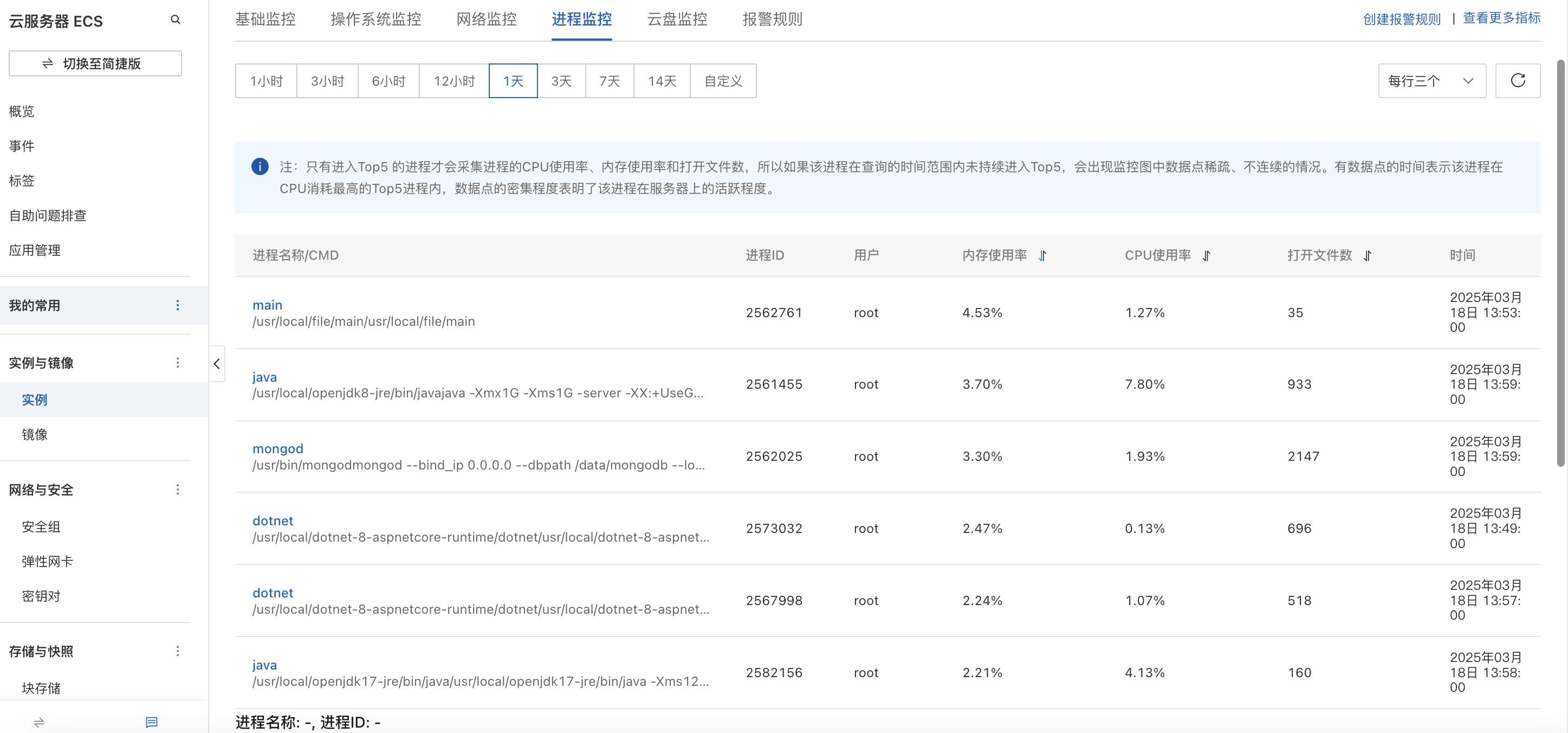Select the 14天 time range
This screenshot has width=1568, height=733.
661,80
